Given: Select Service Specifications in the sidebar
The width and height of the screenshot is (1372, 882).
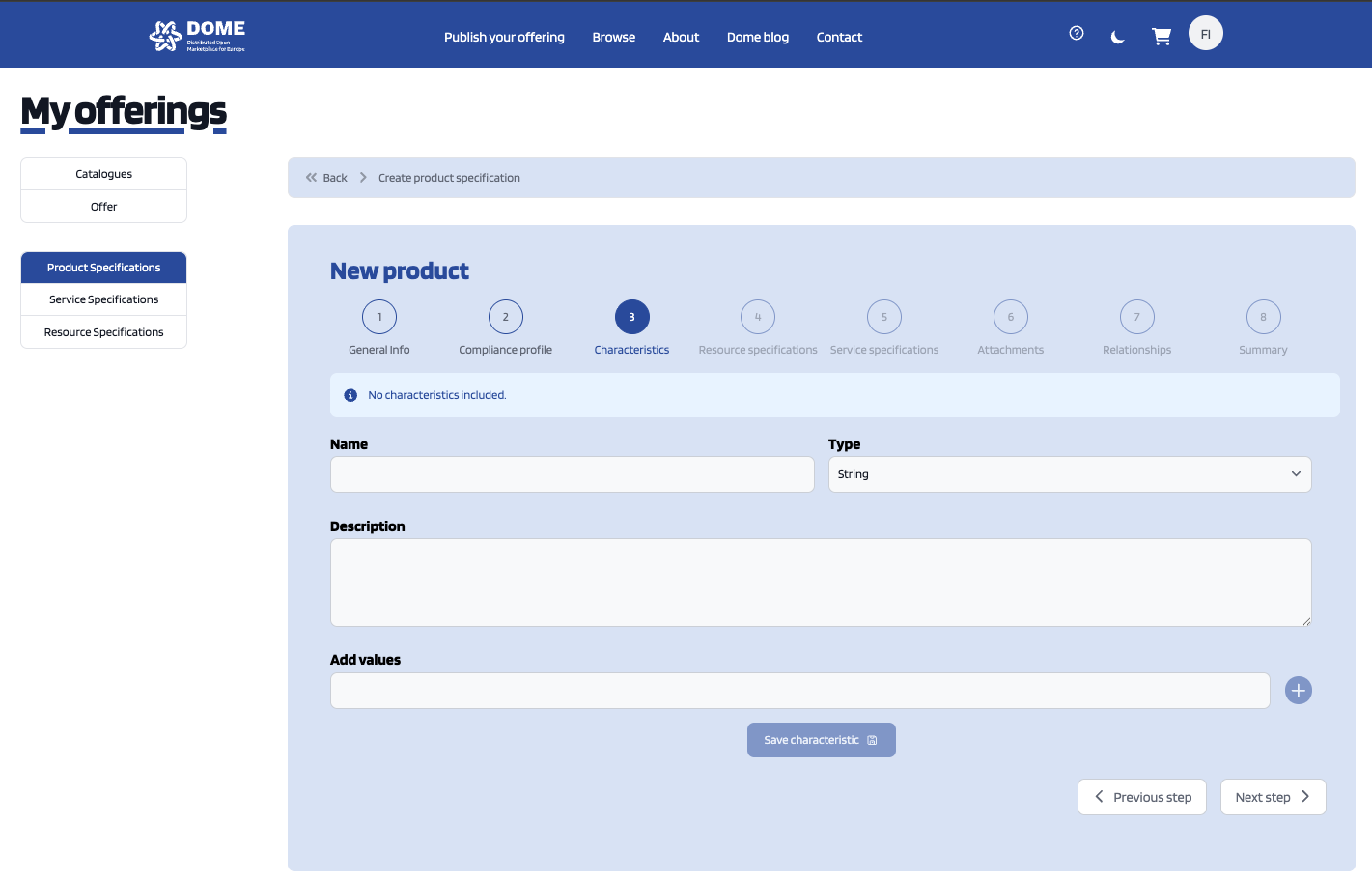Looking at the screenshot, I should coord(104,299).
